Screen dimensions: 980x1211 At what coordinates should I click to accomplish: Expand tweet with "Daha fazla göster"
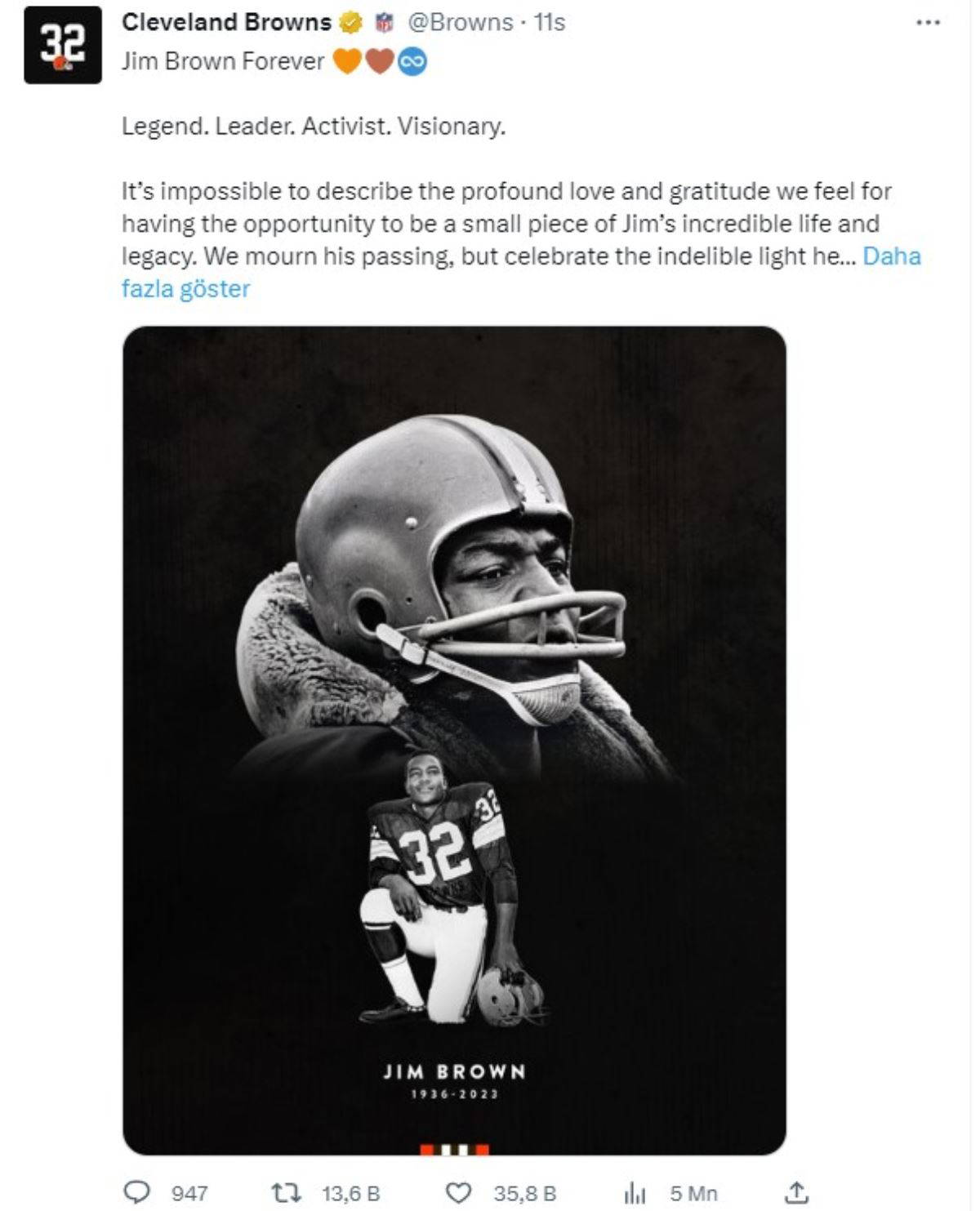pos(185,289)
